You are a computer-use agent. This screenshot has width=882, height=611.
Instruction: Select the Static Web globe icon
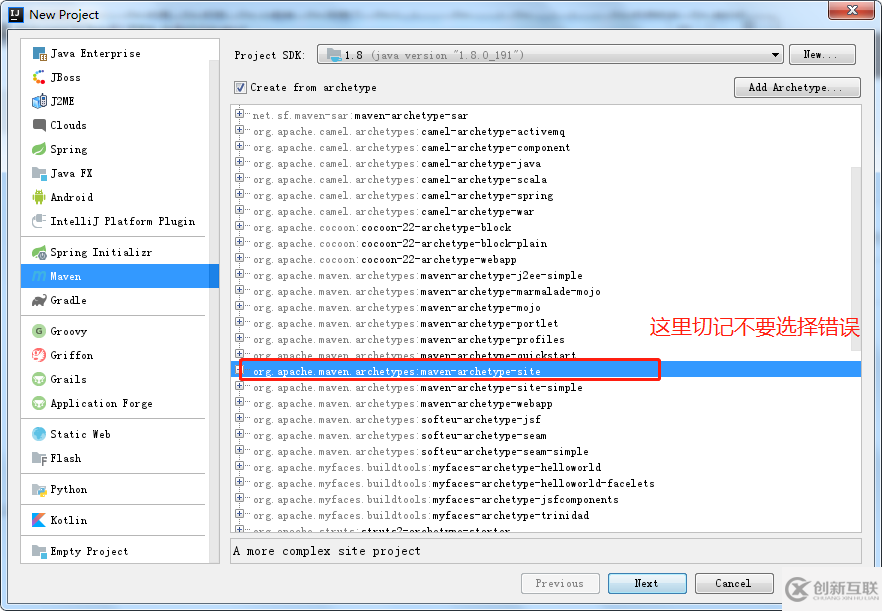tap(39, 434)
